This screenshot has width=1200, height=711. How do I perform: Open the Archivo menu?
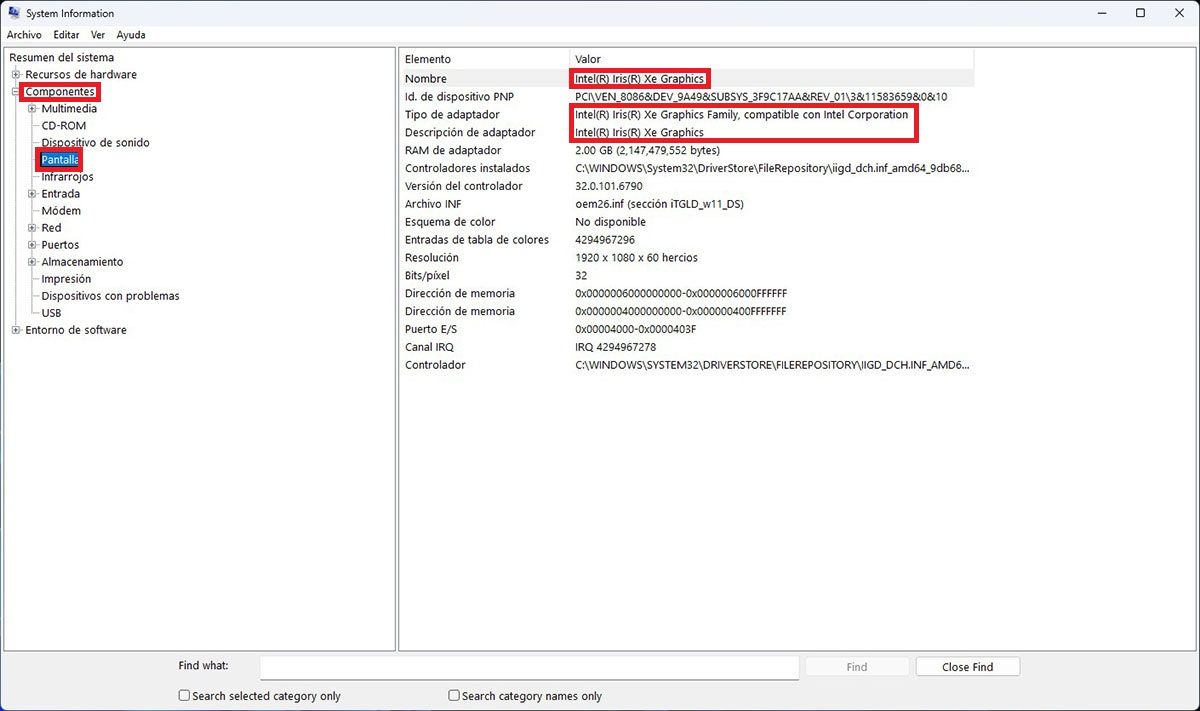coord(24,35)
